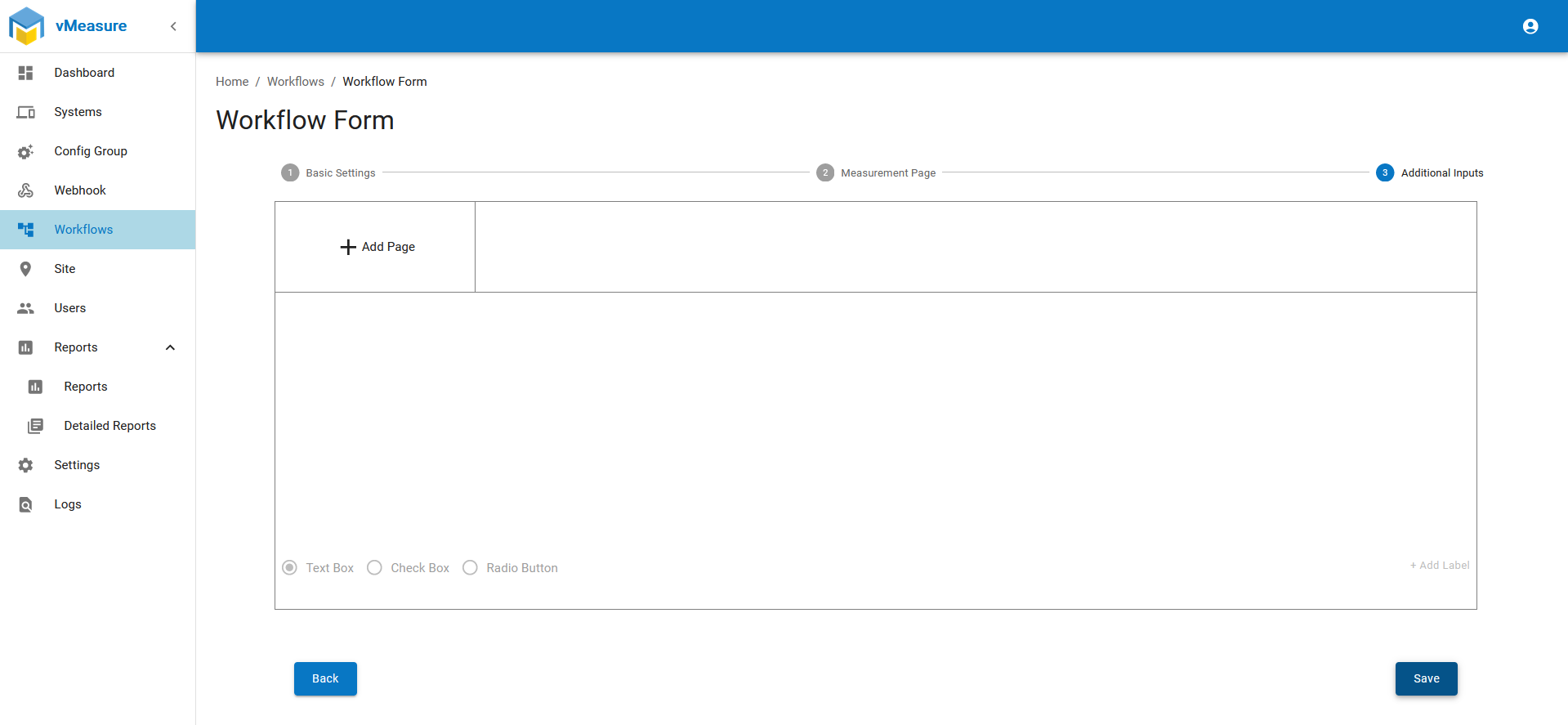Open the user account profile icon
Screen dimensions: 1568x725
pos(1530,26)
